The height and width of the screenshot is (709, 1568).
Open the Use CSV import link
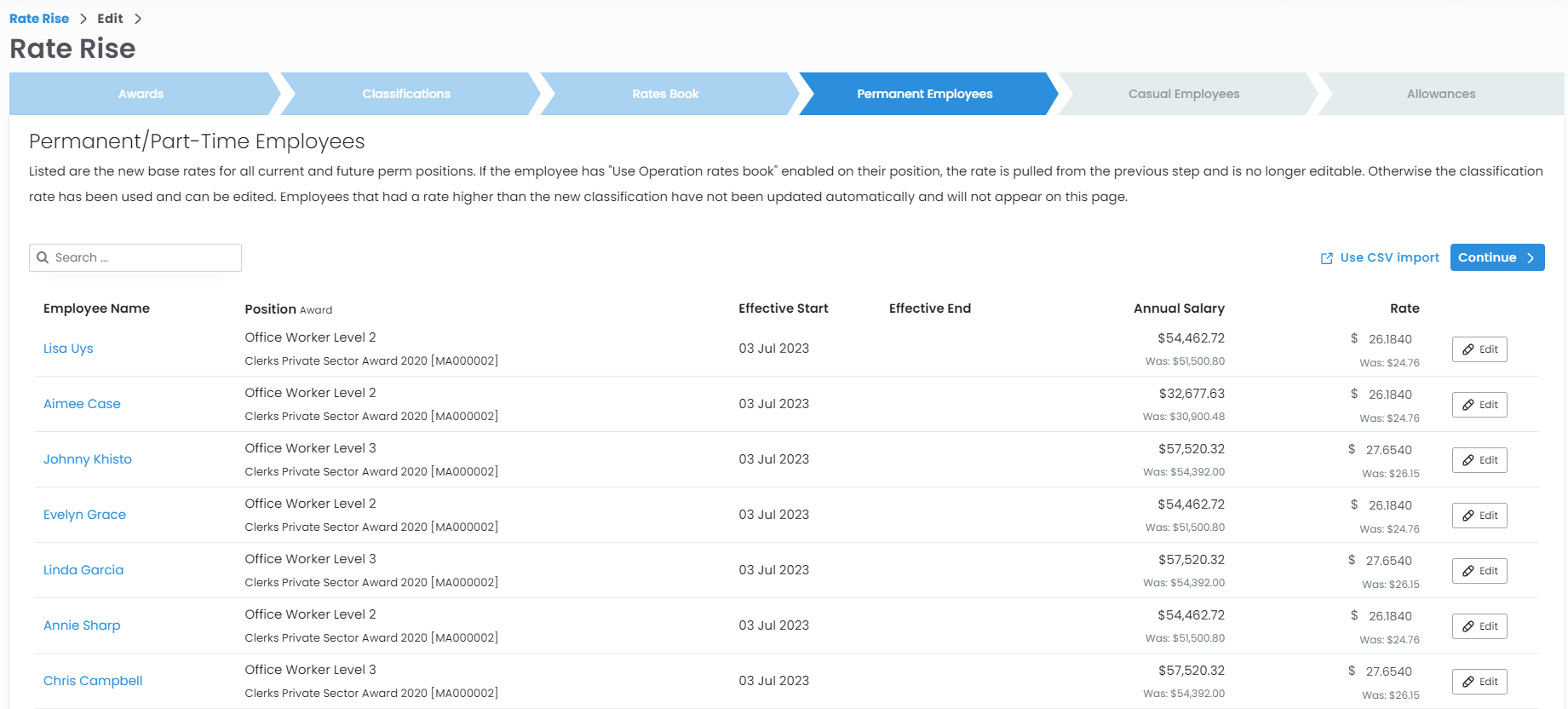[1388, 257]
